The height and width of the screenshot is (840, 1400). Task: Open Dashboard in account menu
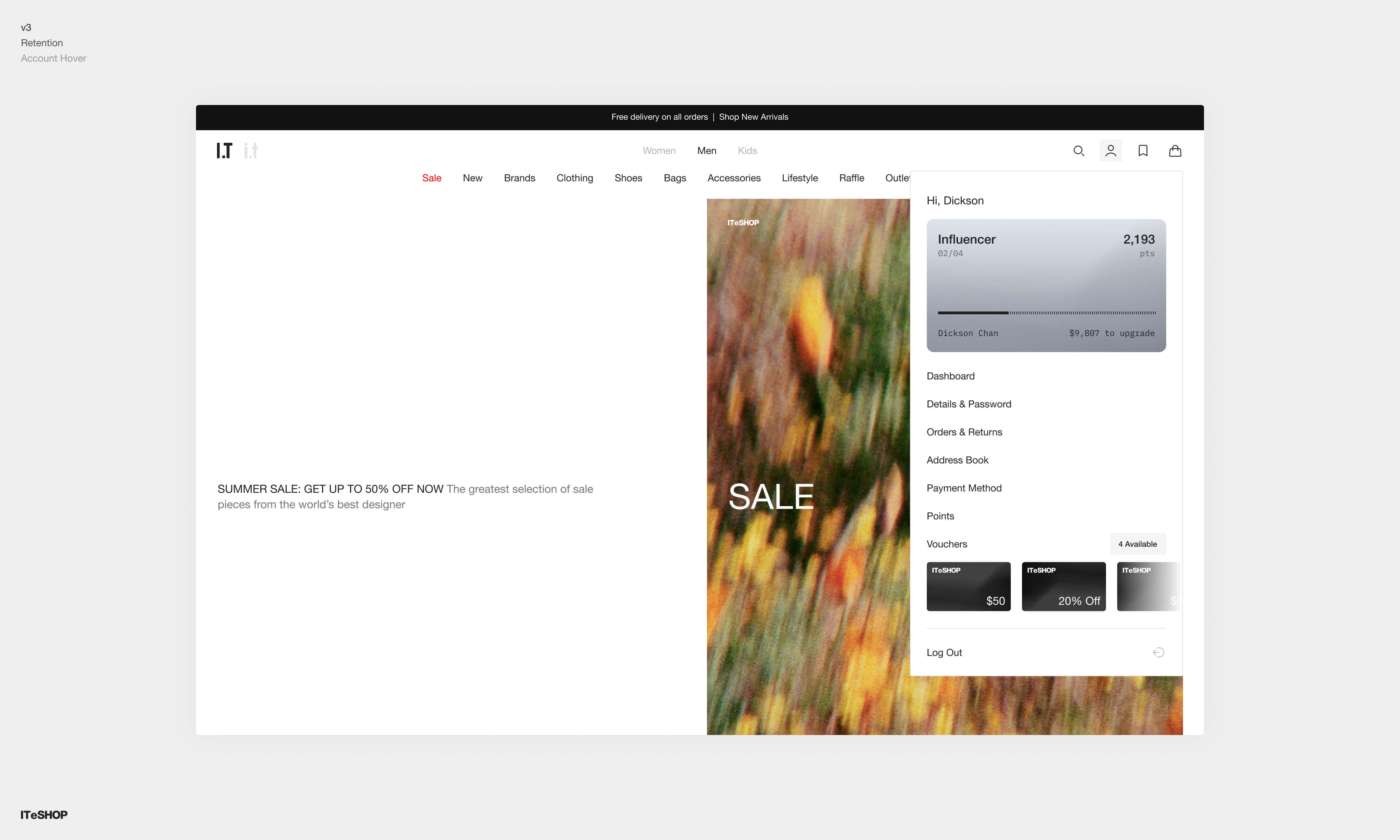point(950,376)
